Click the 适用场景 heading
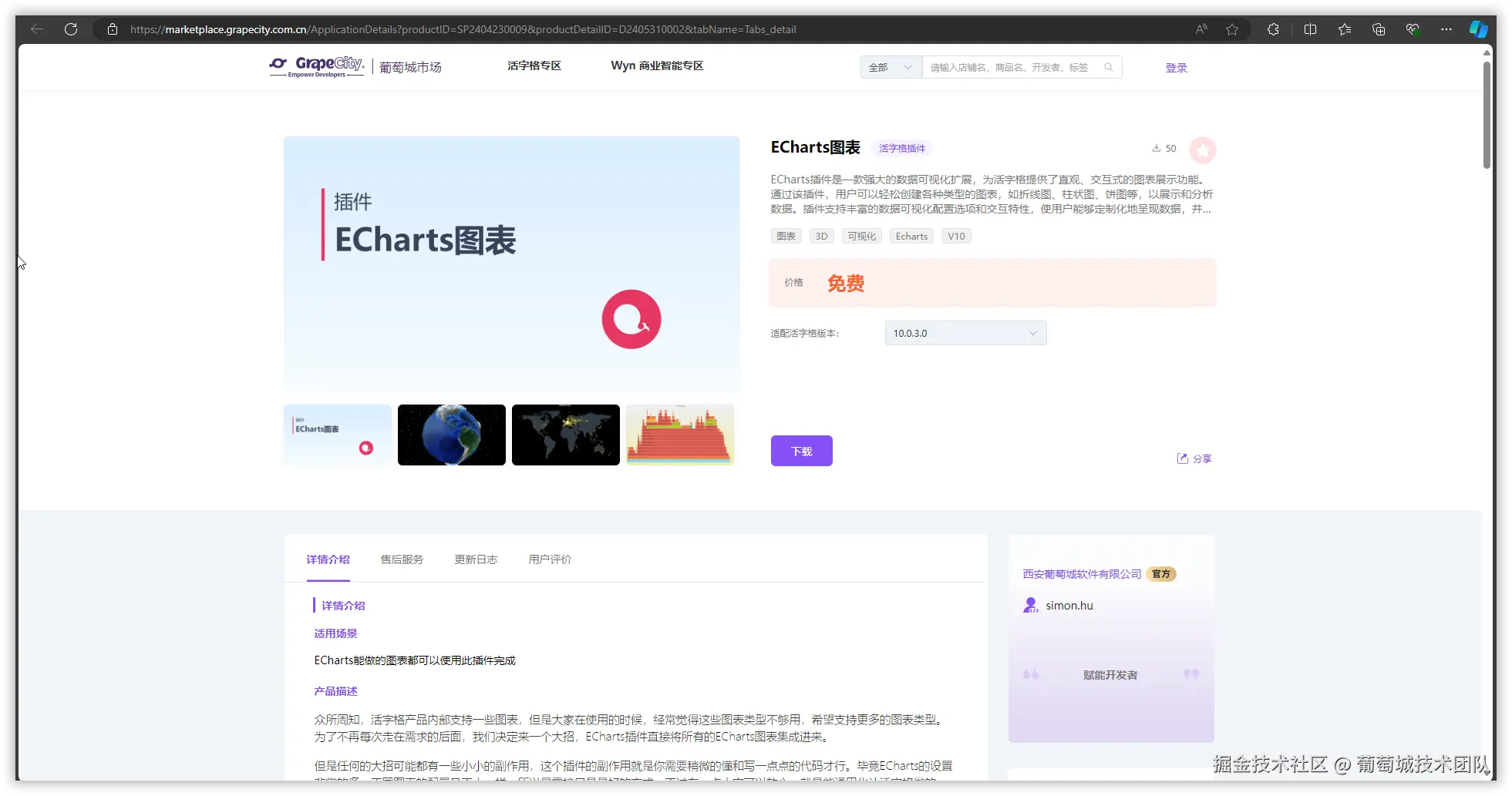Viewport: 1512px width, 796px height. pos(335,633)
